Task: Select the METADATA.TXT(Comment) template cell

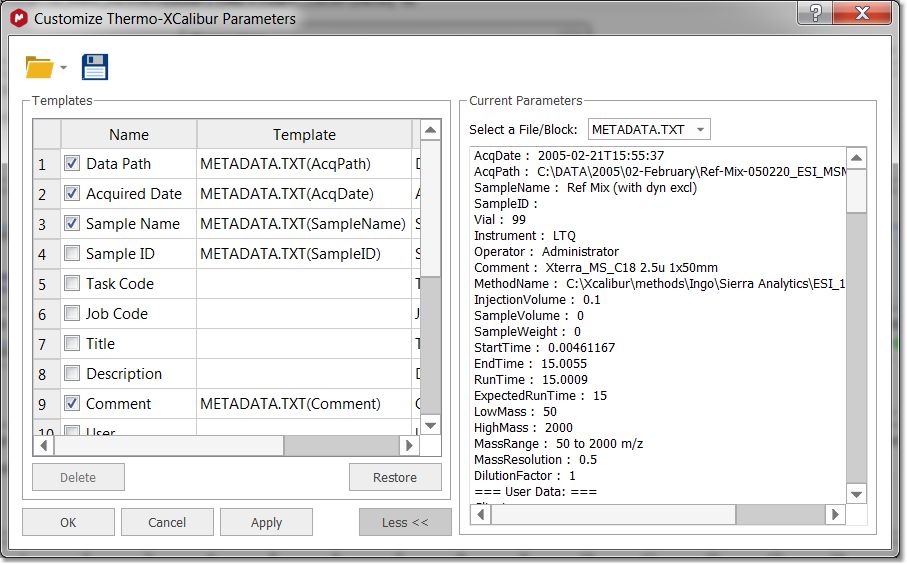Action: (x=304, y=403)
